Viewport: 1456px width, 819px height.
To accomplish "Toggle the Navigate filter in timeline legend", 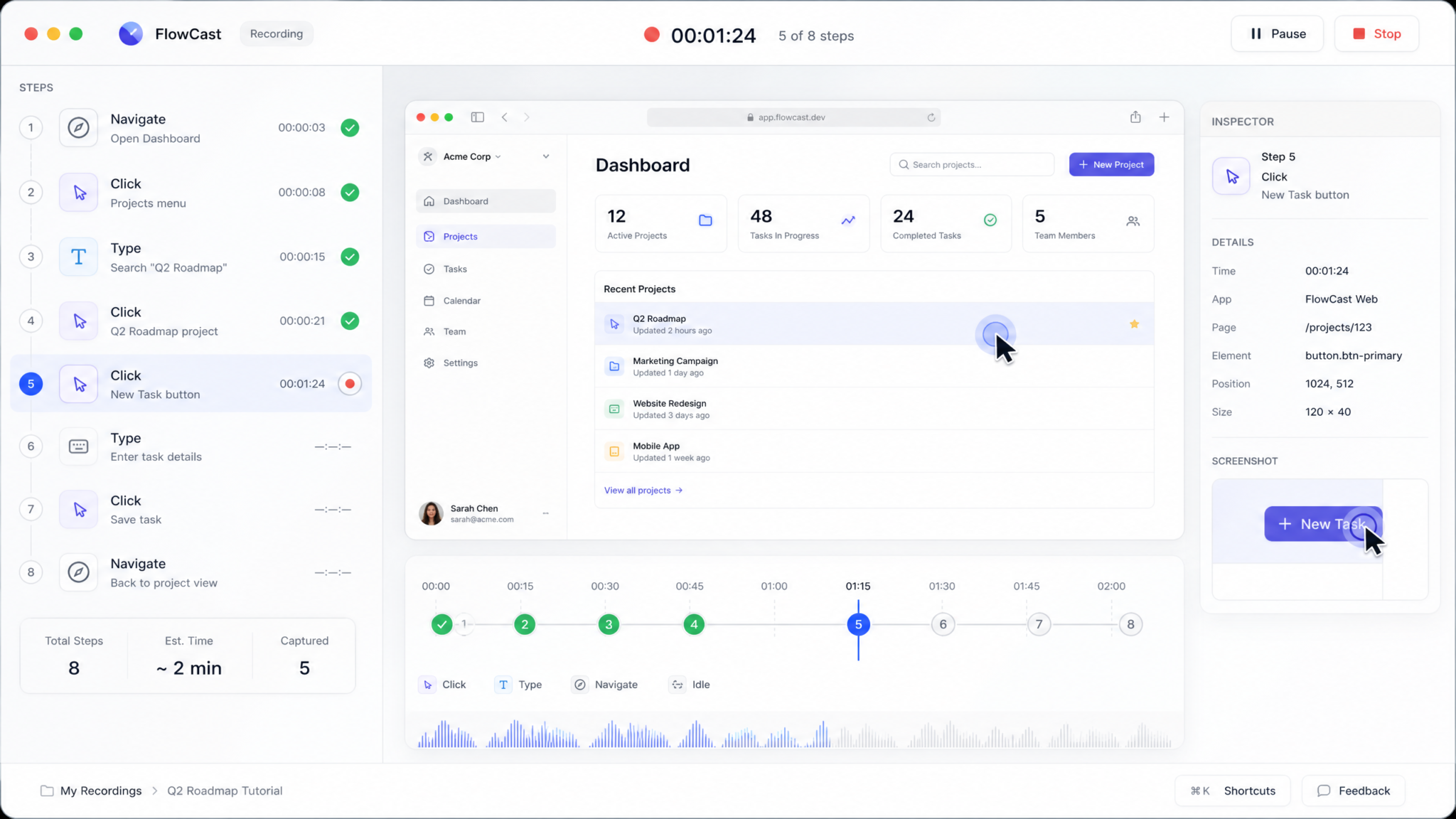I will [x=604, y=685].
